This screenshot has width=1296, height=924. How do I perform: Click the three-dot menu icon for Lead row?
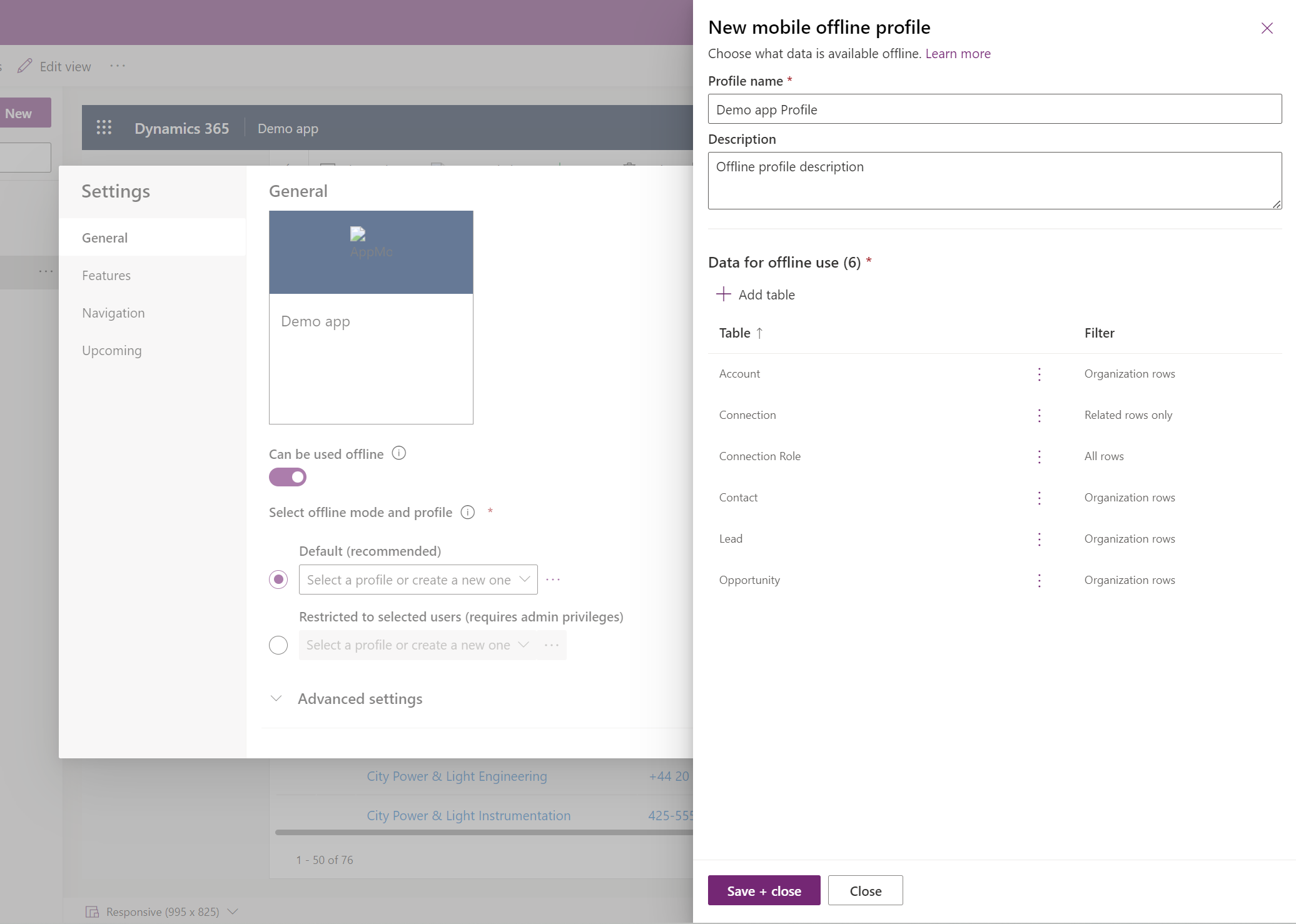click(x=1039, y=538)
